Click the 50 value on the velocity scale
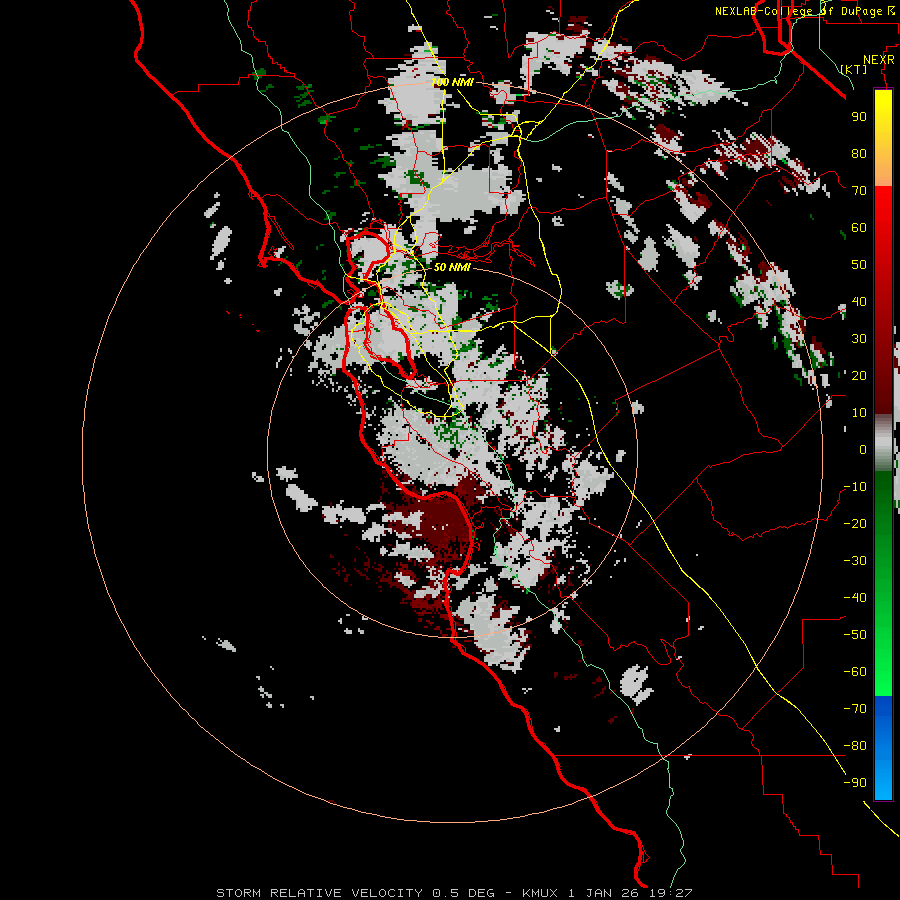 pyautogui.click(x=859, y=265)
